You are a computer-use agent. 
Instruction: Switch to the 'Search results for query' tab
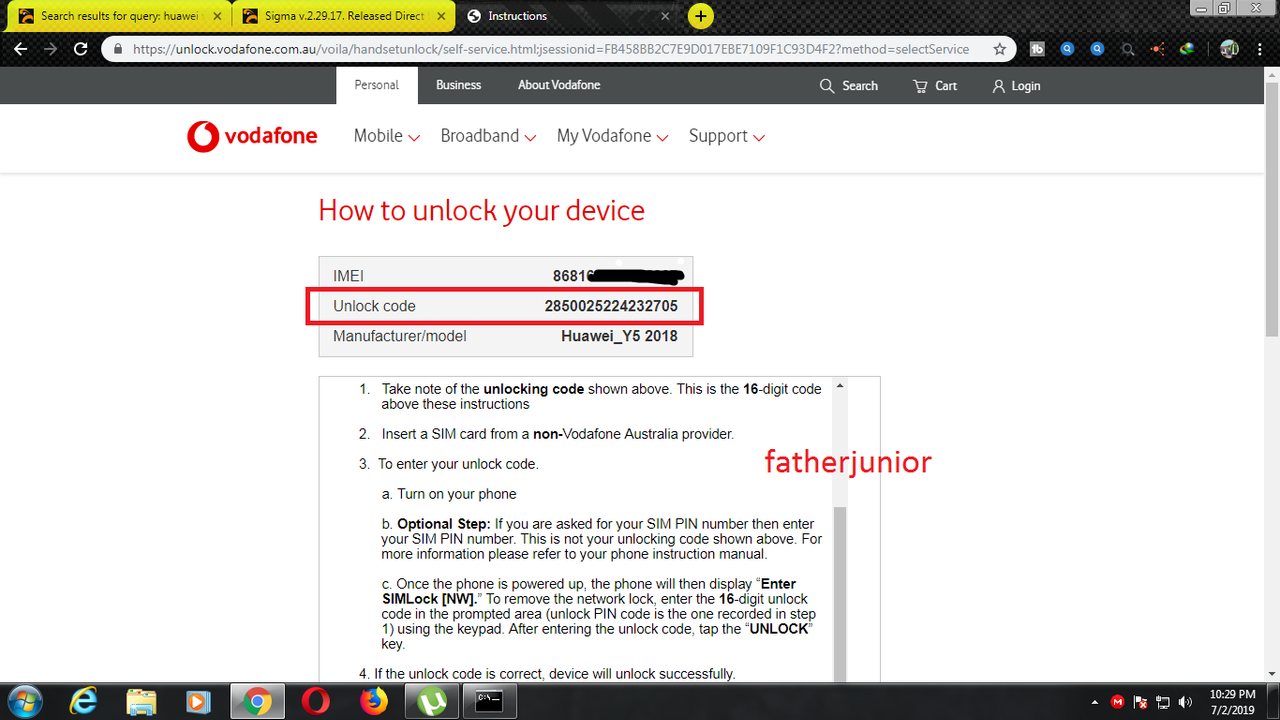[118, 16]
